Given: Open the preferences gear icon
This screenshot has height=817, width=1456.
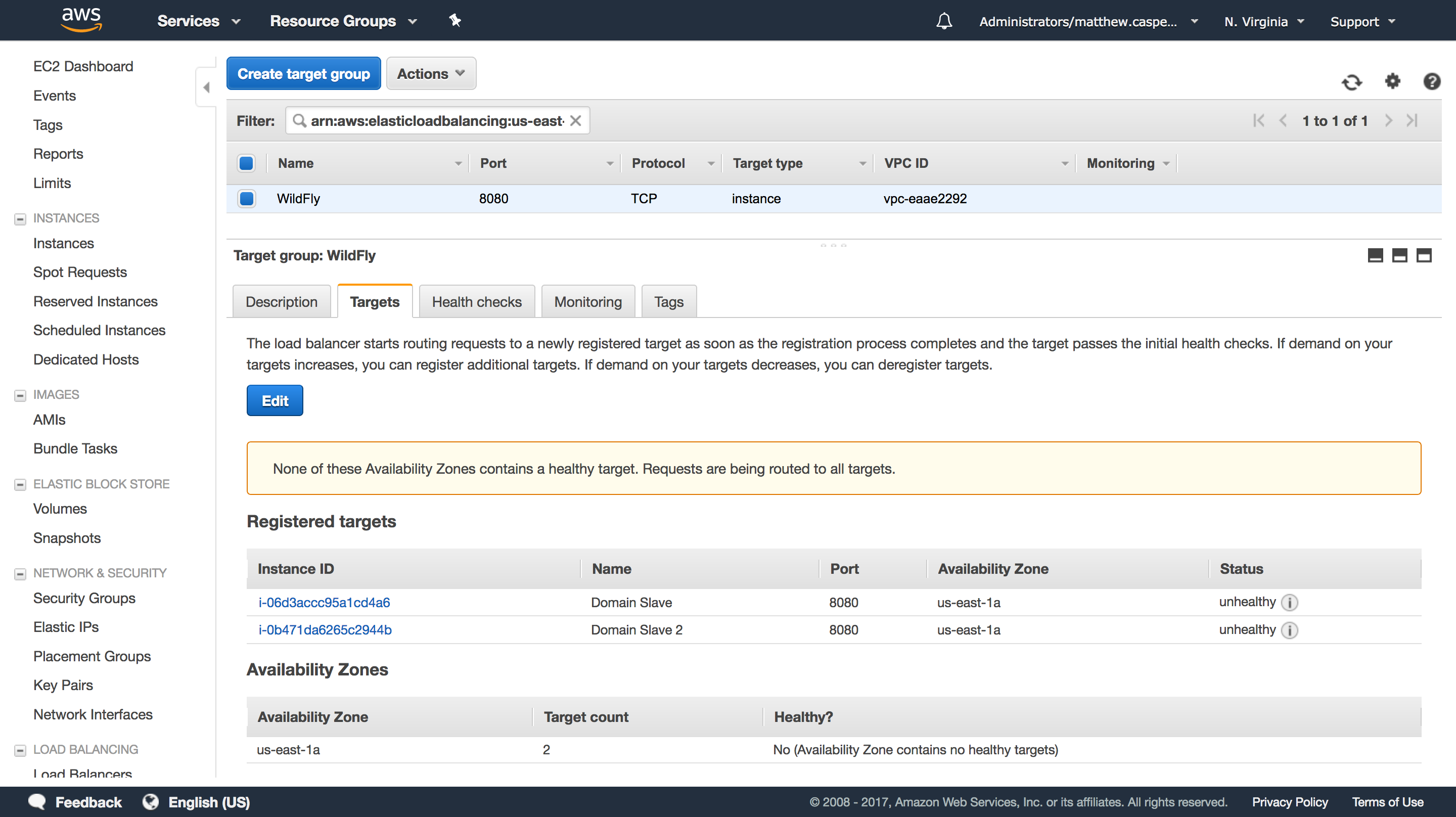Looking at the screenshot, I should (x=1392, y=82).
